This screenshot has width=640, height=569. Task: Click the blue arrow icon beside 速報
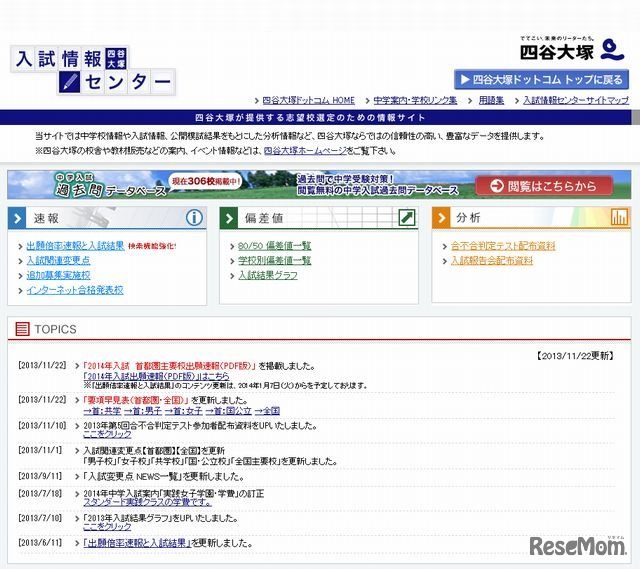click(17, 218)
